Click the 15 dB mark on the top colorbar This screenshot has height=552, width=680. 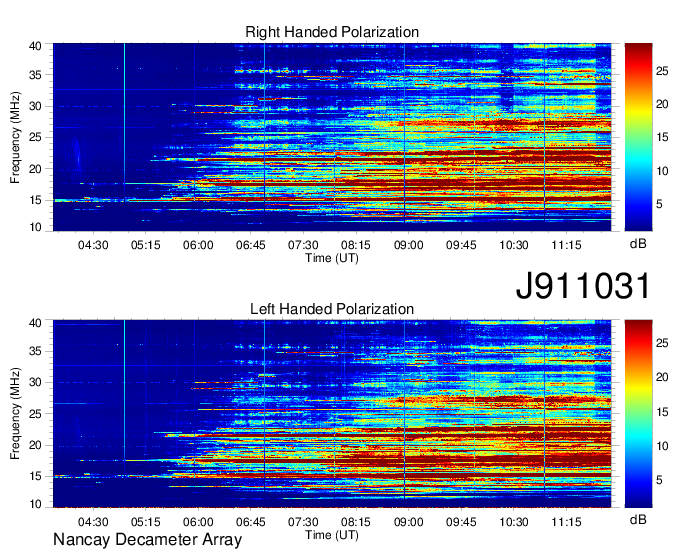[662, 138]
